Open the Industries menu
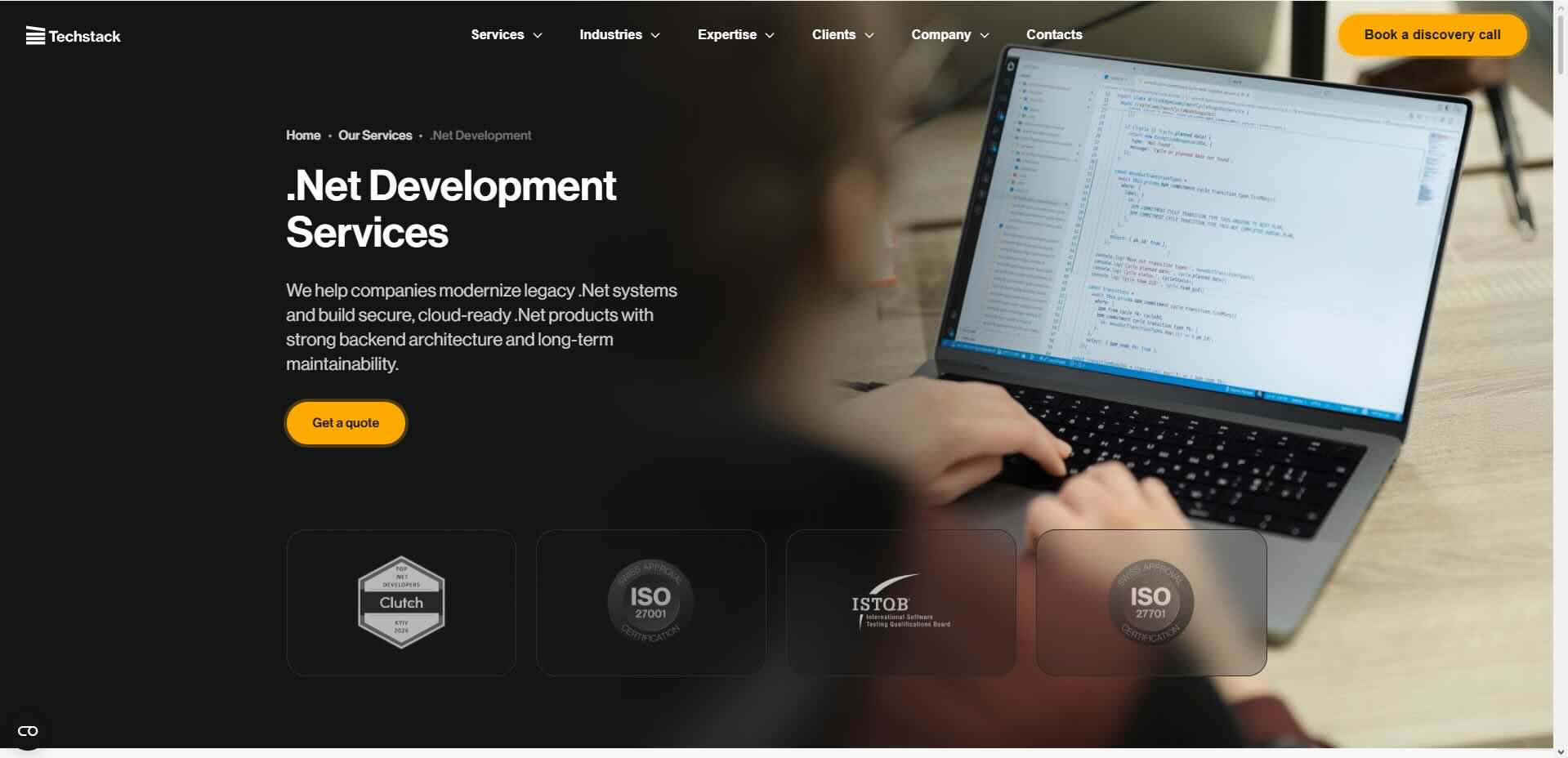 [x=610, y=34]
